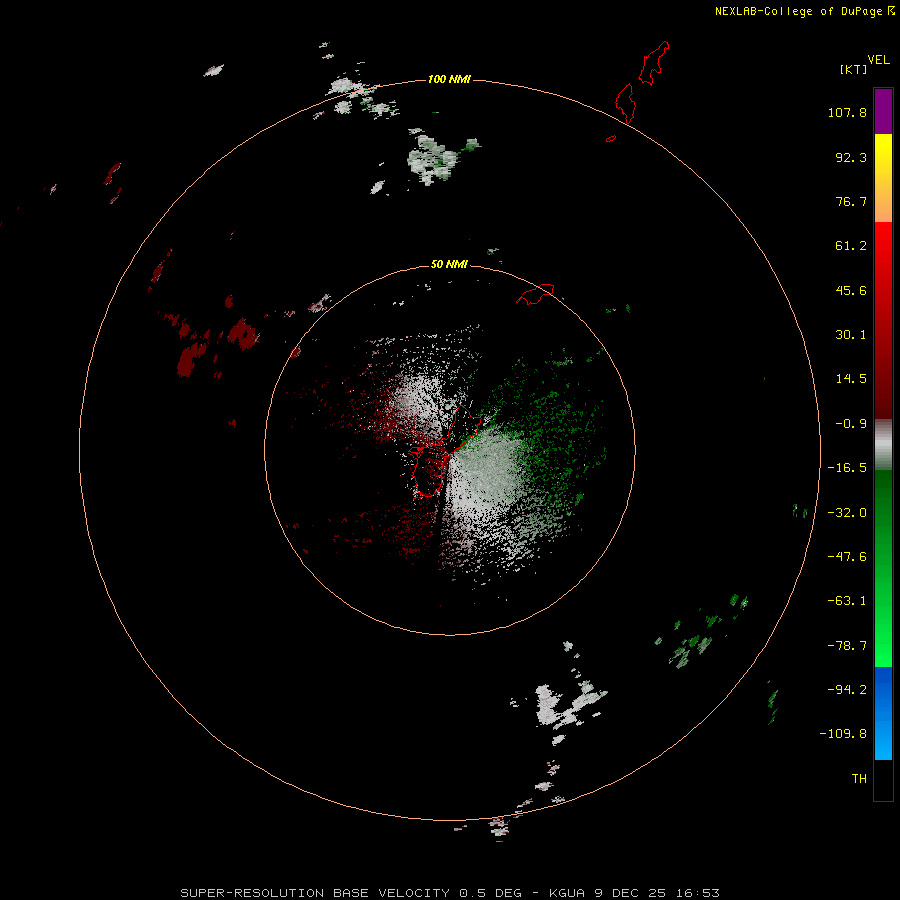900x900 pixels.
Task: Click the [KT] units label
Action: pos(854,69)
